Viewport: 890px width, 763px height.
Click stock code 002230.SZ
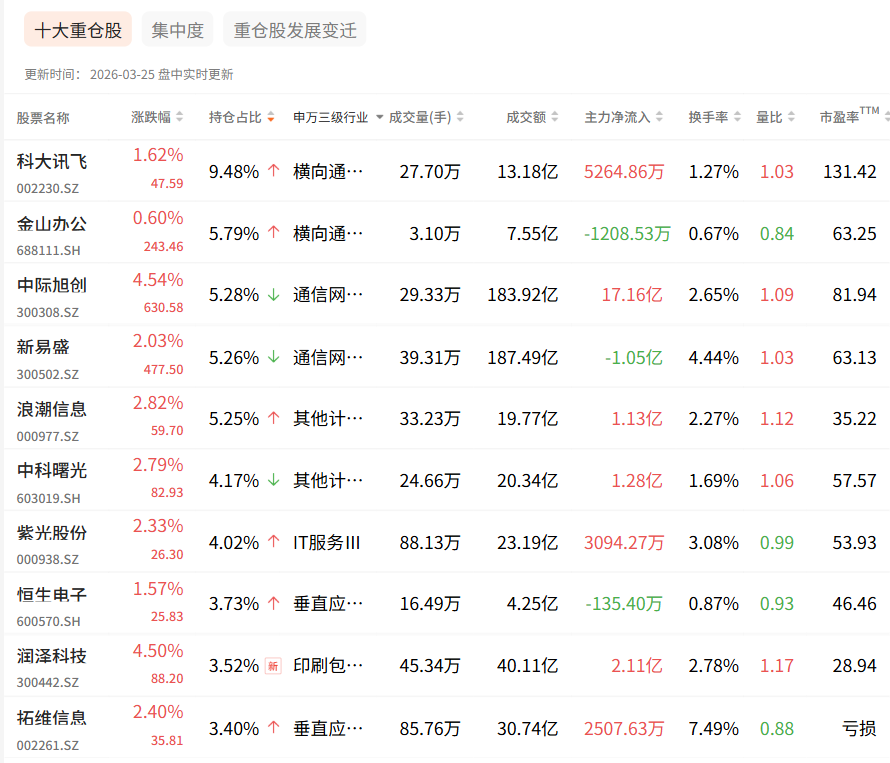[48, 188]
